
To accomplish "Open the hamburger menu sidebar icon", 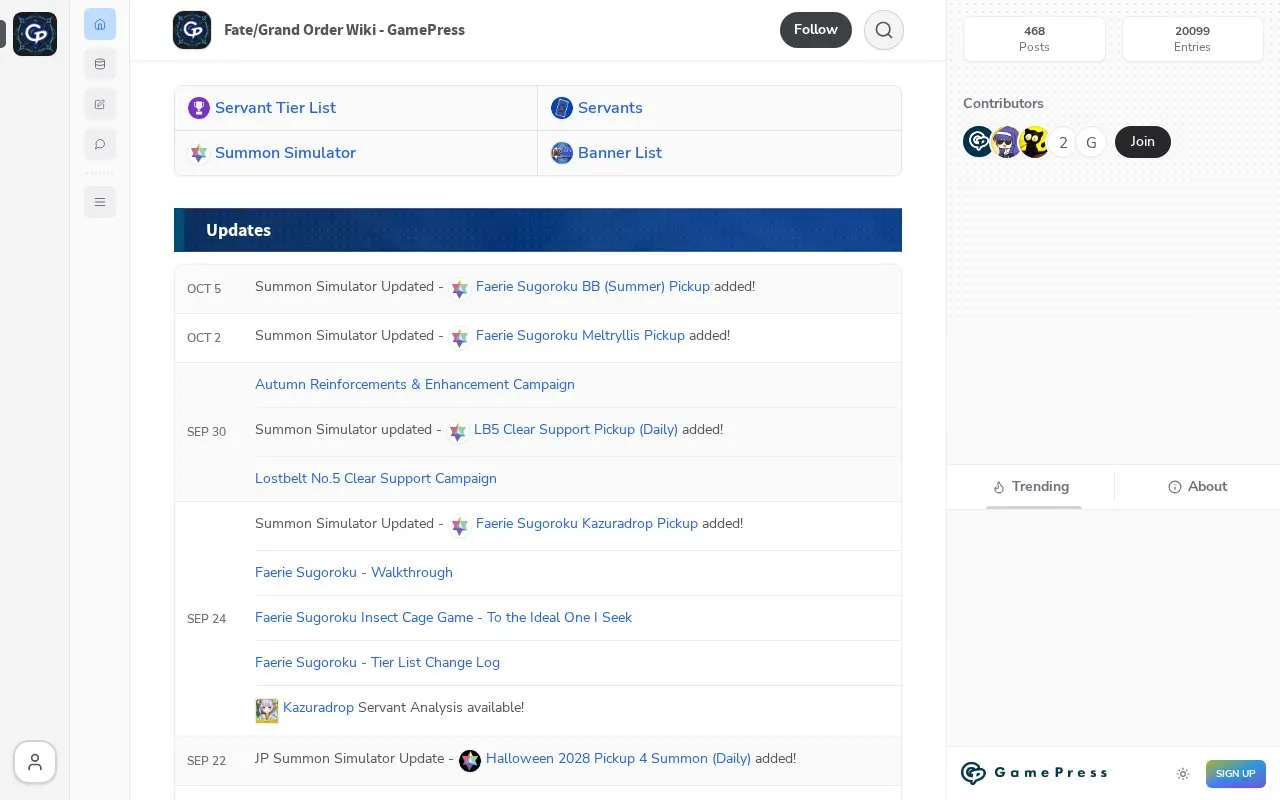I will coord(100,202).
